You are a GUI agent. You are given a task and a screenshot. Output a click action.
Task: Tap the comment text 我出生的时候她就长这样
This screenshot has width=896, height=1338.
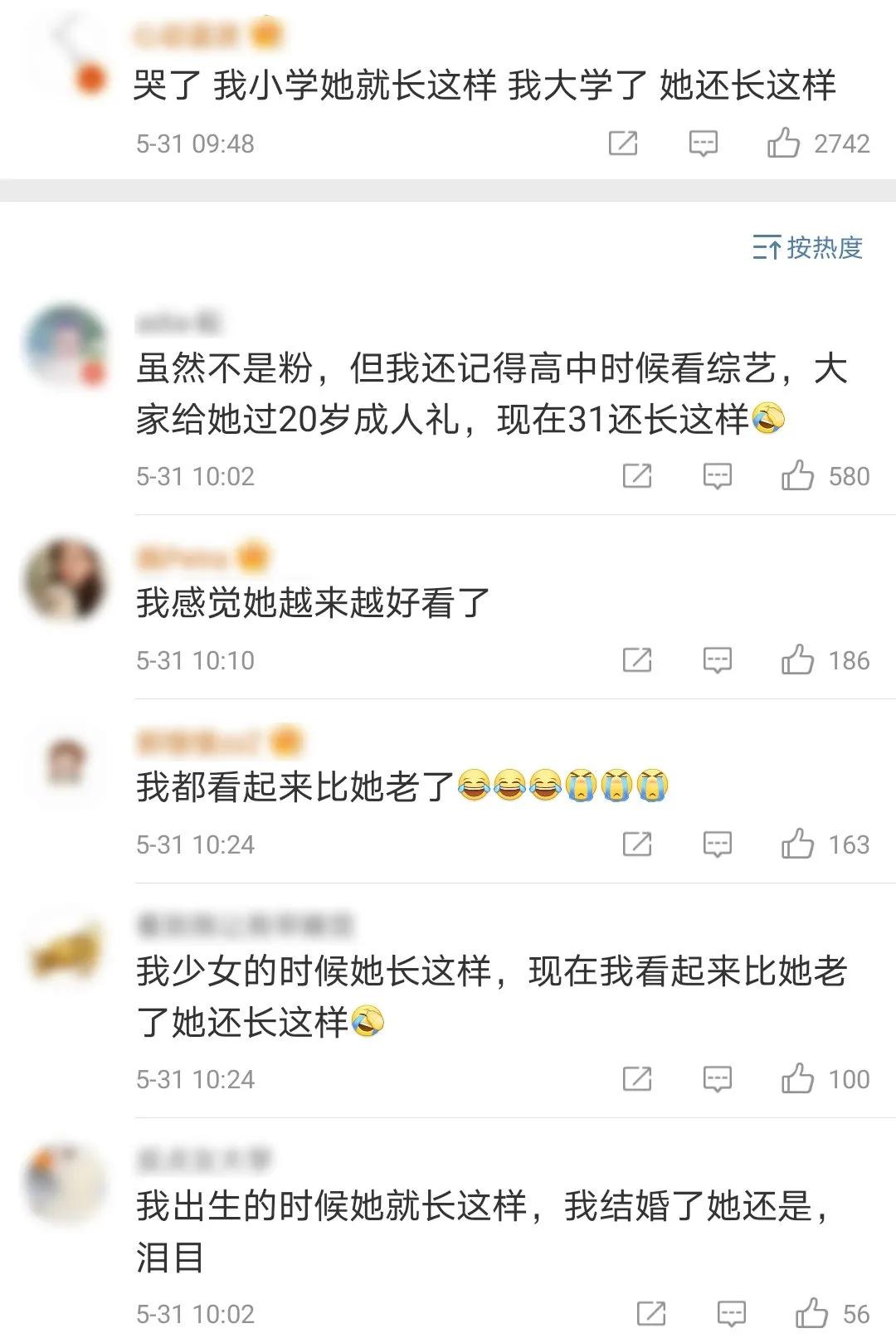pyautogui.click(x=332, y=1205)
